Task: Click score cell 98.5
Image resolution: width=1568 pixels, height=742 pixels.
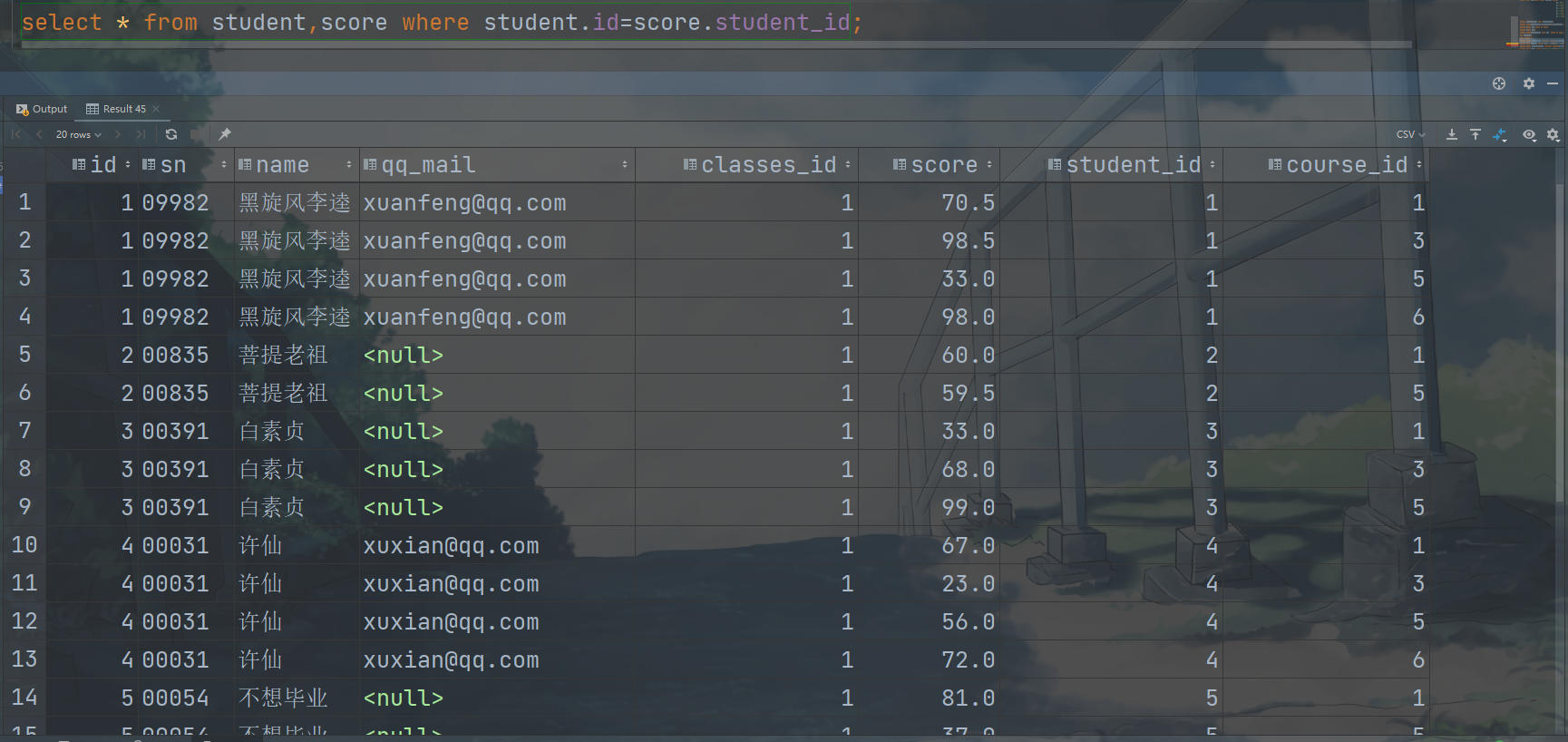Action: click(929, 240)
